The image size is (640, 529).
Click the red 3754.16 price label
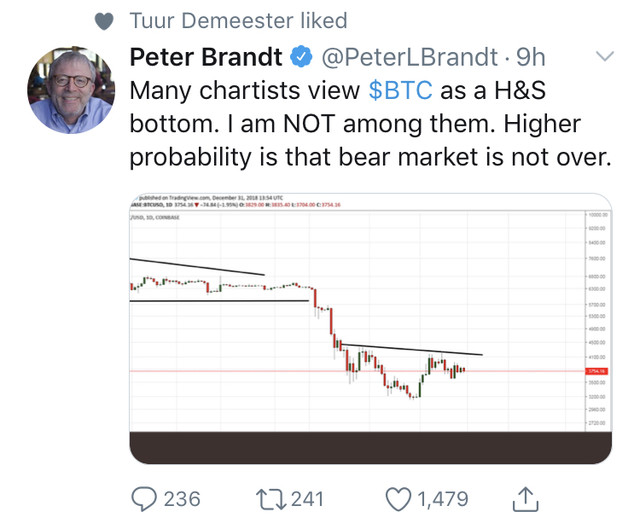597,371
